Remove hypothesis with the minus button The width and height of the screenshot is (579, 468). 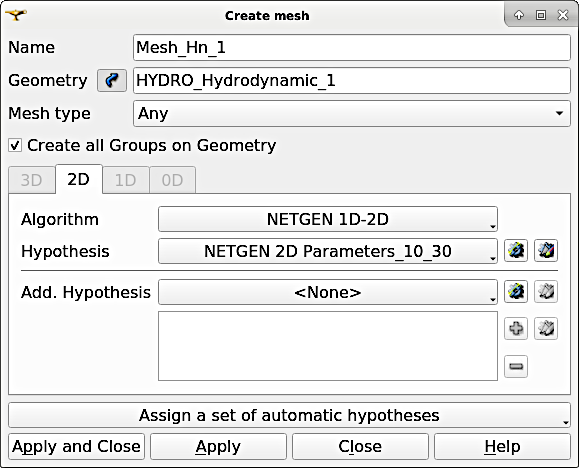516,366
